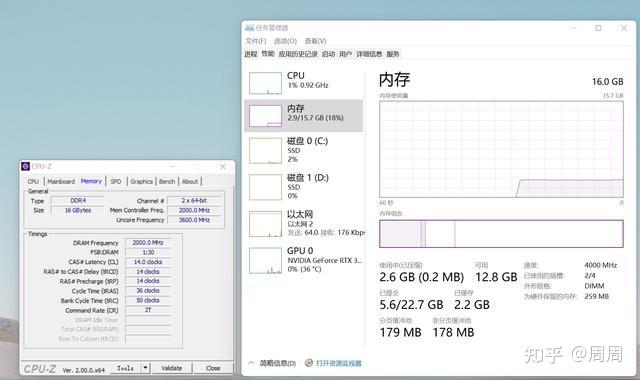Expand the Tools dropdown arrow in CPU-Z

[x=145, y=368]
